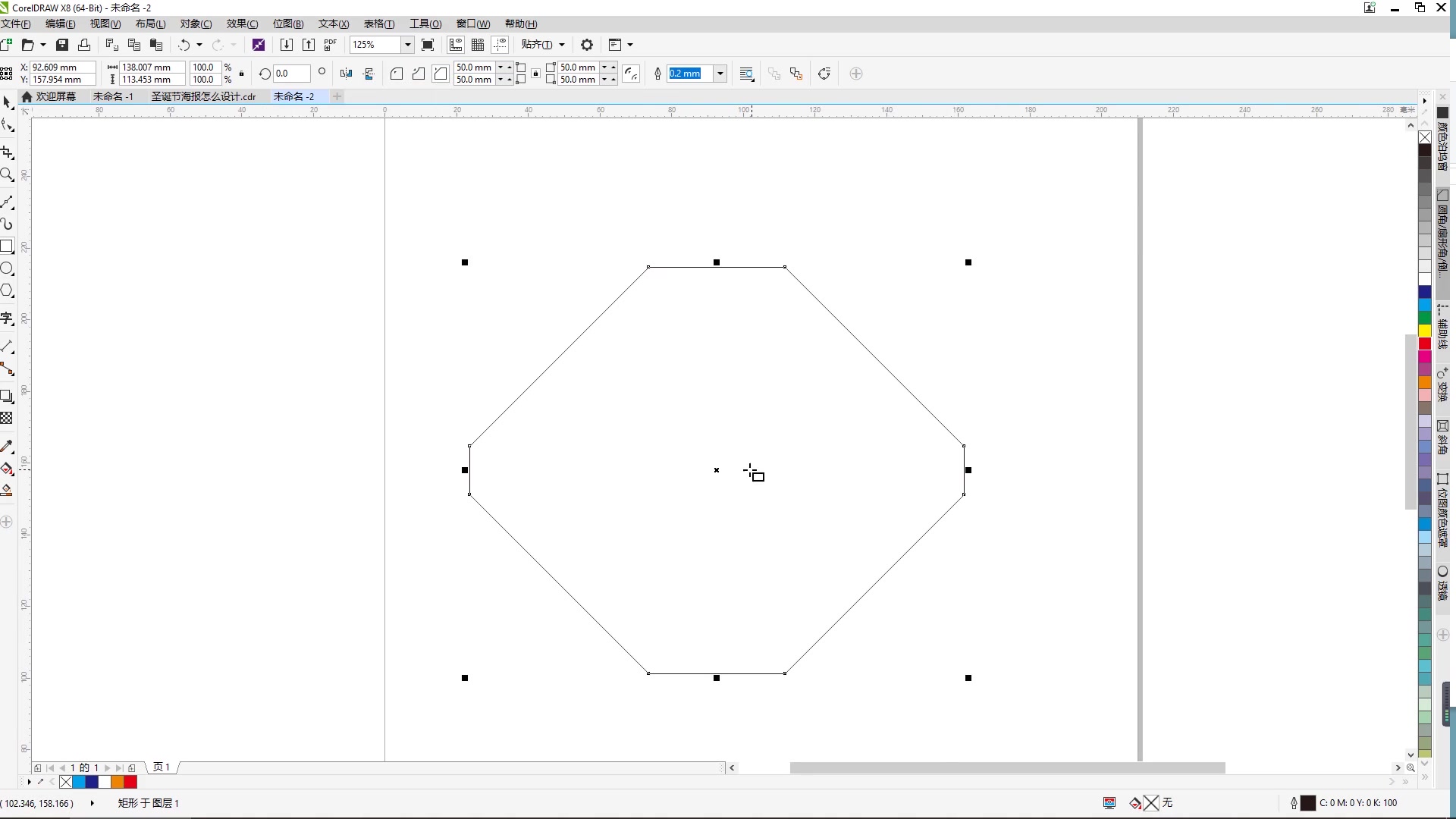Image resolution: width=1456 pixels, height=819 pixels.
Task: Expand outline width dropdown
Action: point(720,74)
